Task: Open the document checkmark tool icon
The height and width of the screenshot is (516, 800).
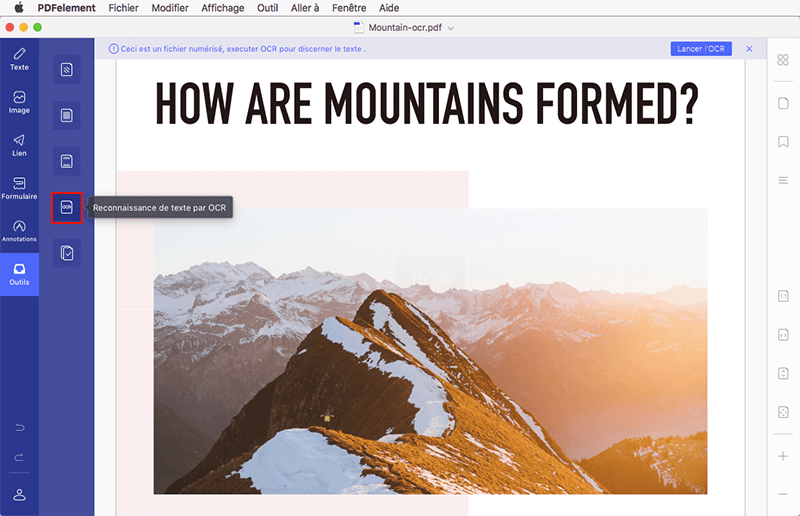Action: (x=67, y=253)
